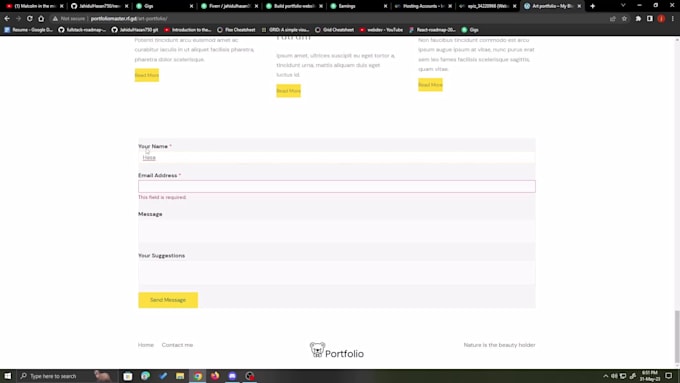680x383 pixels.
Task: Click into the Your Suggestions text area
Action: coord(337,273)
